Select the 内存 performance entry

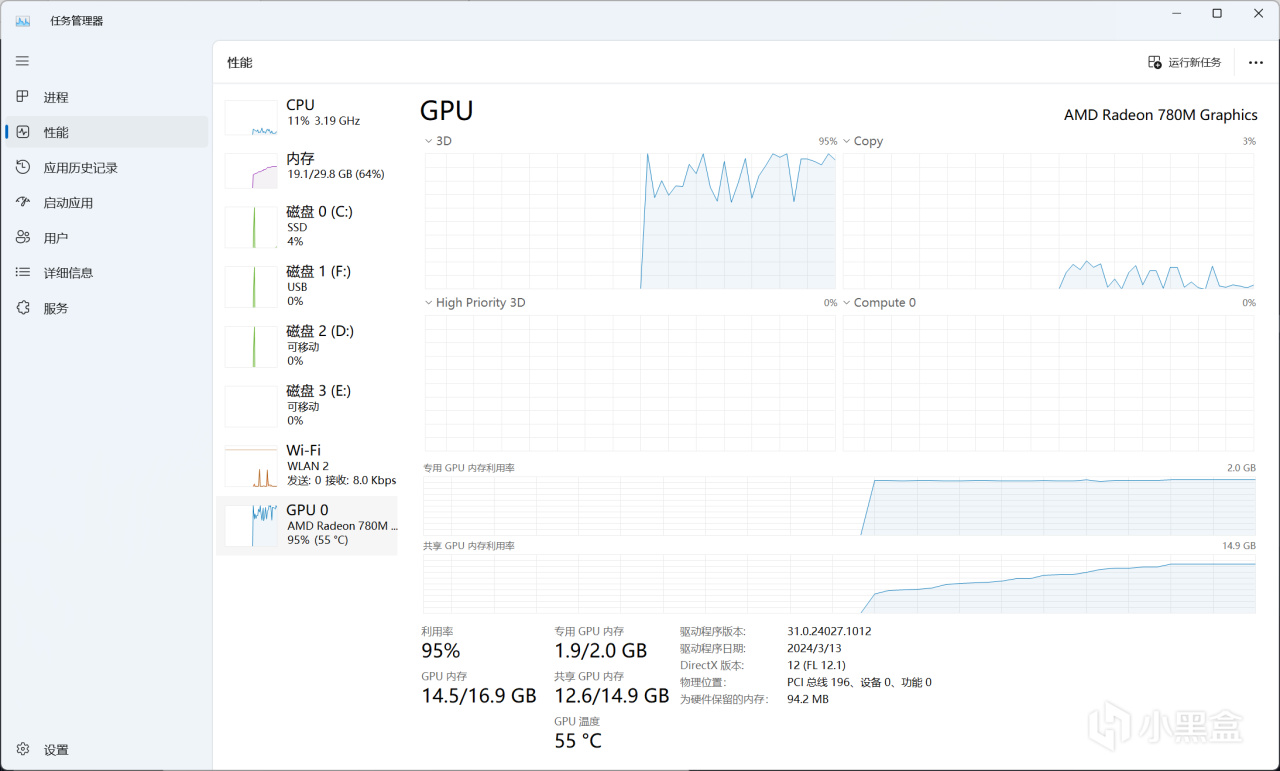pyautogui.click(x=307, y=170)
